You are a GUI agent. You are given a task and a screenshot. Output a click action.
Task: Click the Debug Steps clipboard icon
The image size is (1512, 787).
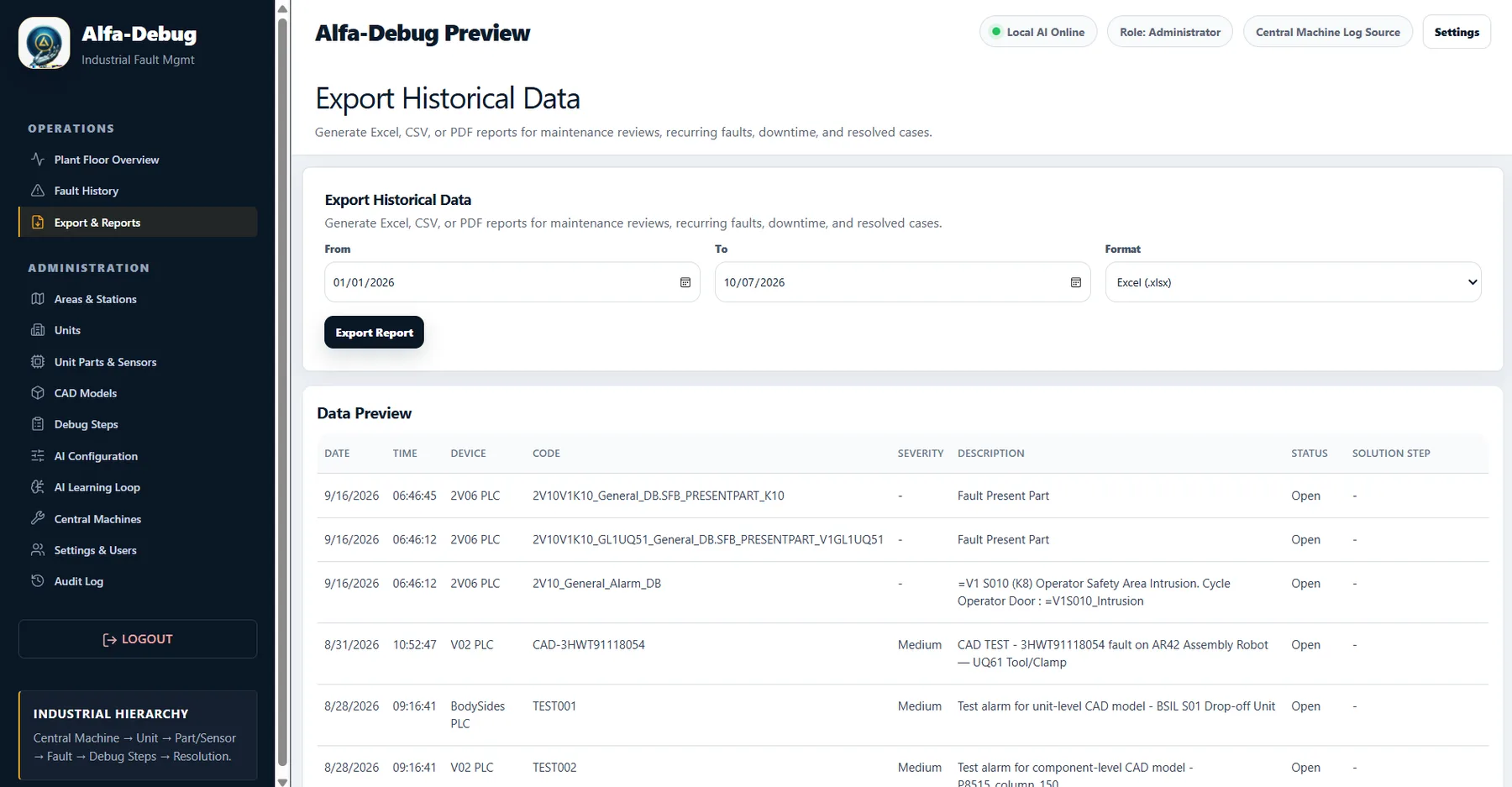click(38, 424)
